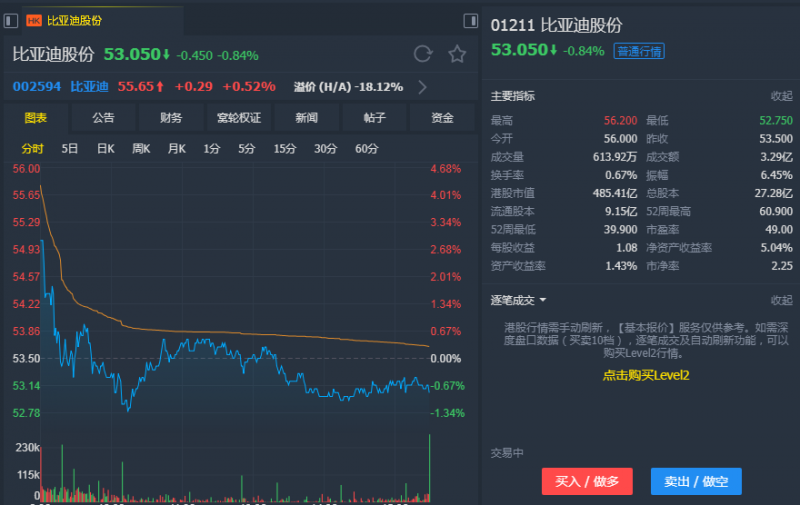Switch to 15分 chart interval
This screenshot has height=505, width=800.
coord(285,149)
